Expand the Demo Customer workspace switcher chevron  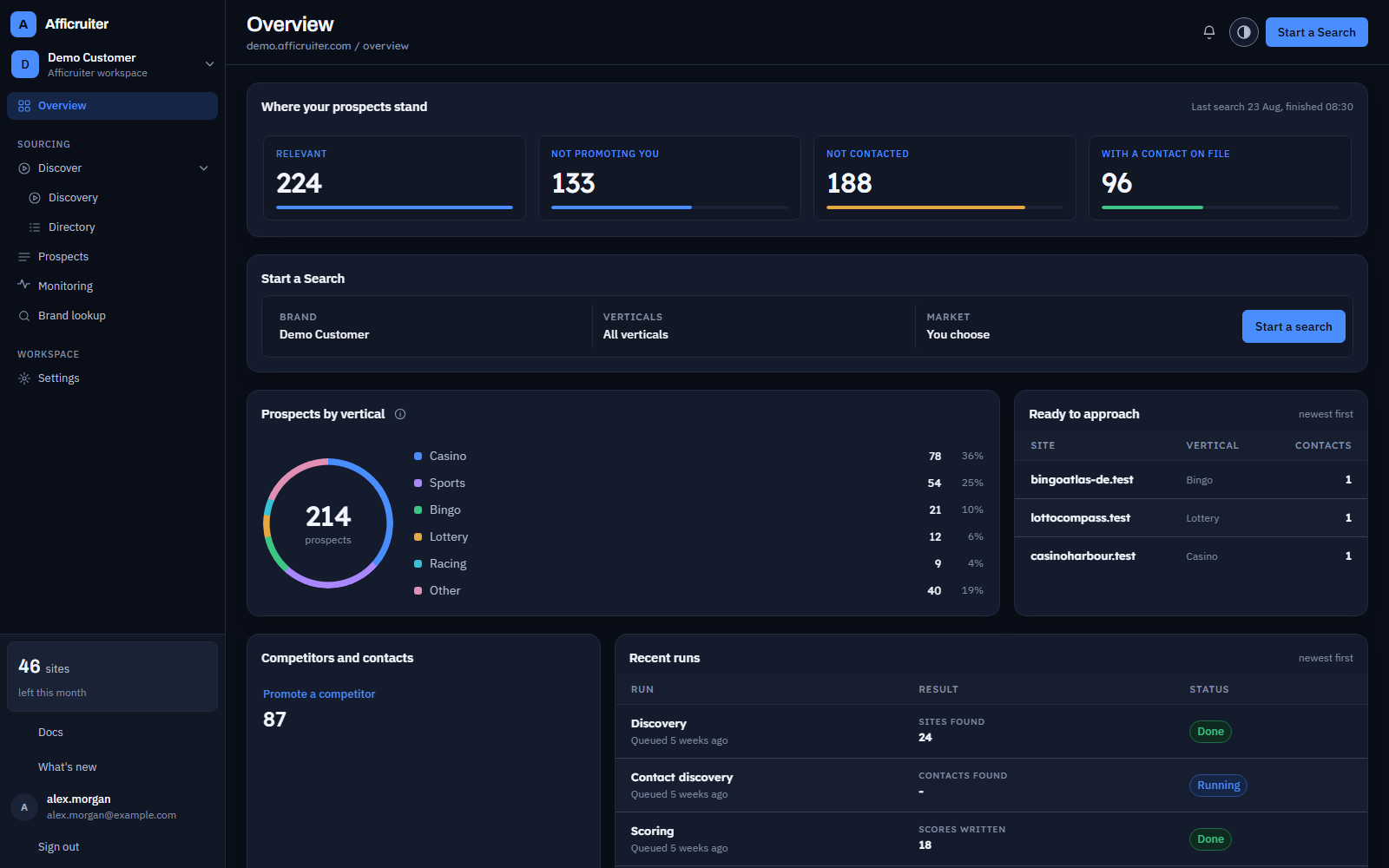tap(209, 64)
